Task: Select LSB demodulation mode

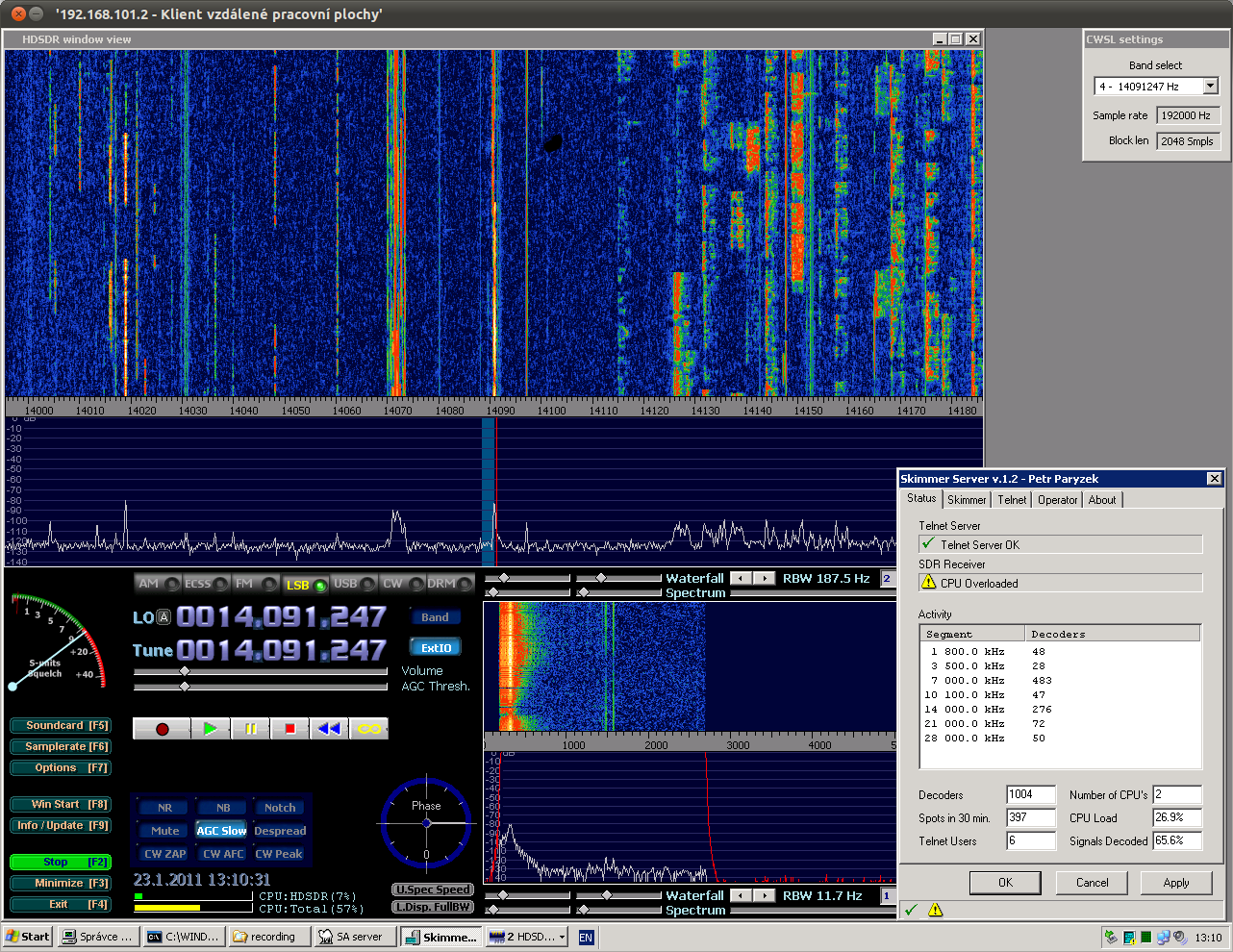Action: tap(305, 584)
